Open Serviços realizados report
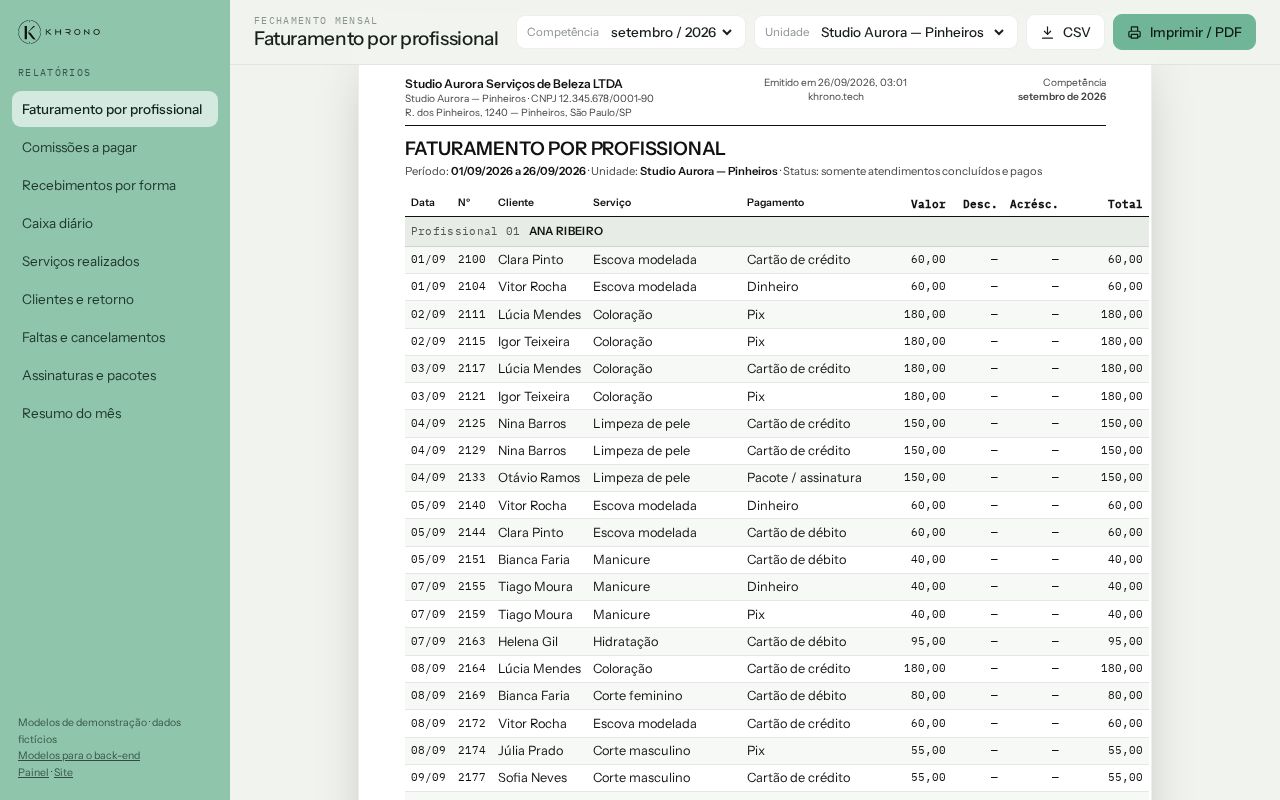Screen dimensions: 1280x800 115,261
